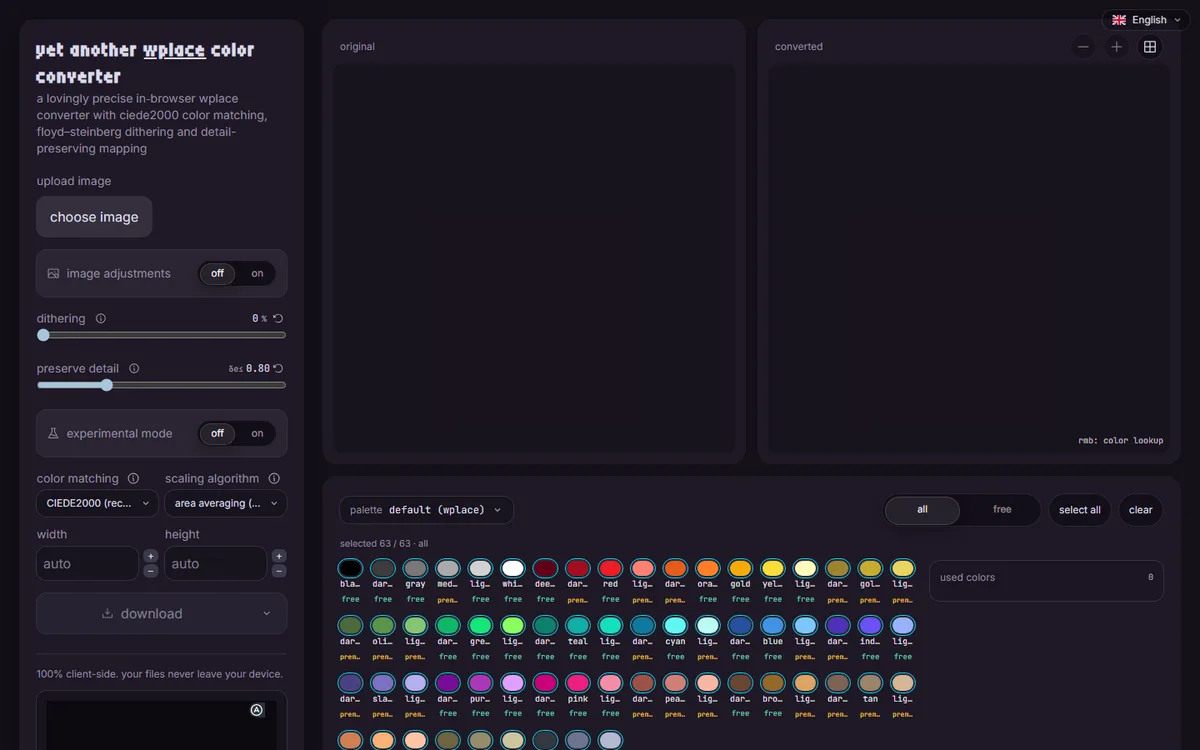Open the color matching CIEDE2000 dropdown
This screenshot has width=1200, height=750.
[97, 504]
